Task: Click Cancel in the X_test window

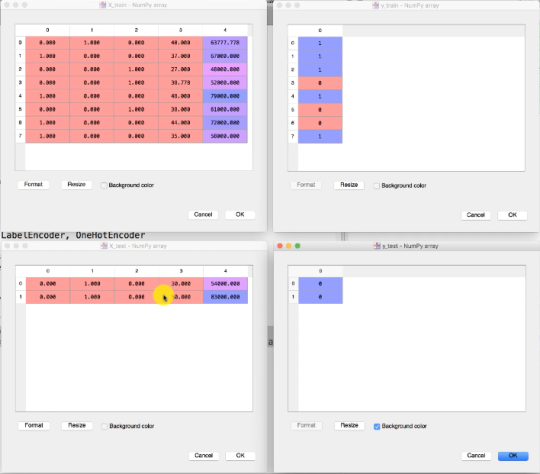Action: (204, 455)
